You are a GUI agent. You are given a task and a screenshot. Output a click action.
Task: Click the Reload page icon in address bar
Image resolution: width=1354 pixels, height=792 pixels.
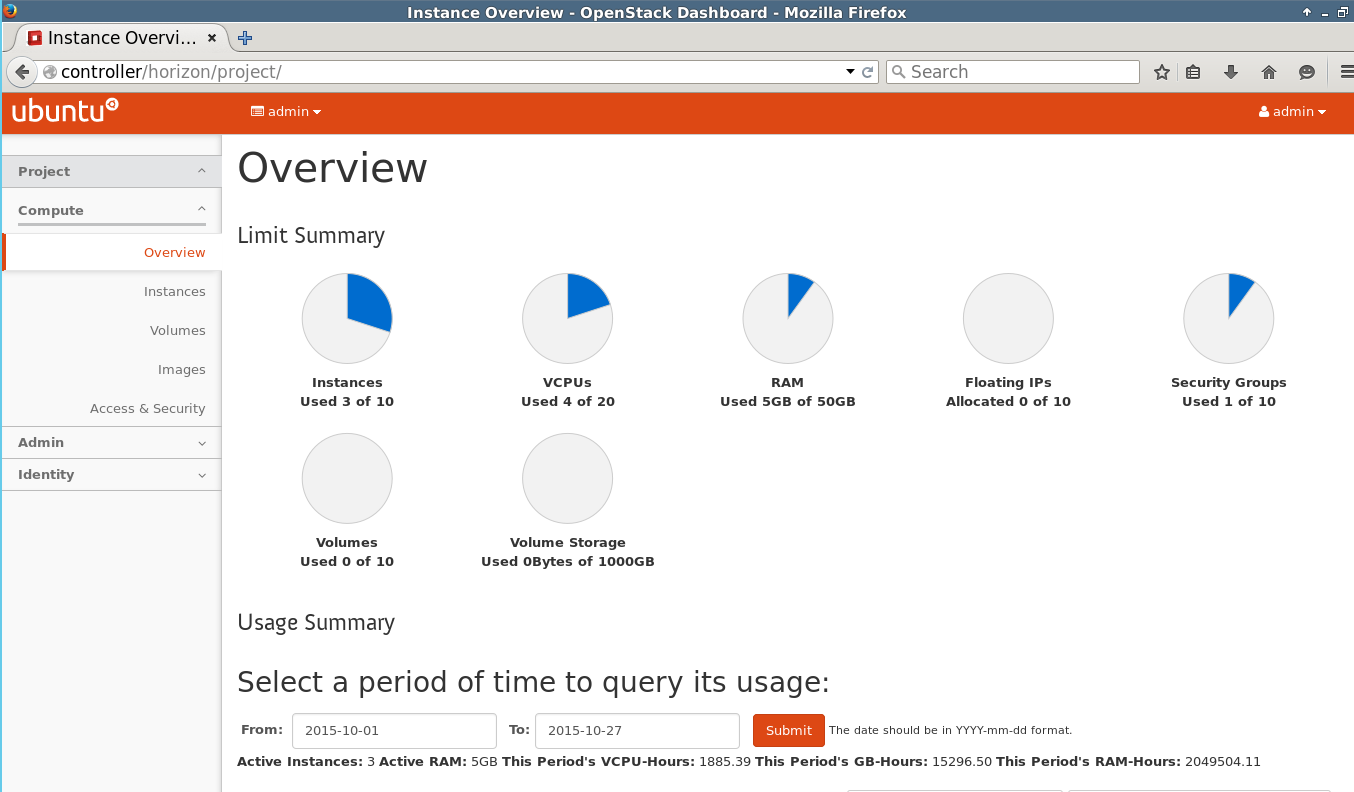tap(867, 72)
